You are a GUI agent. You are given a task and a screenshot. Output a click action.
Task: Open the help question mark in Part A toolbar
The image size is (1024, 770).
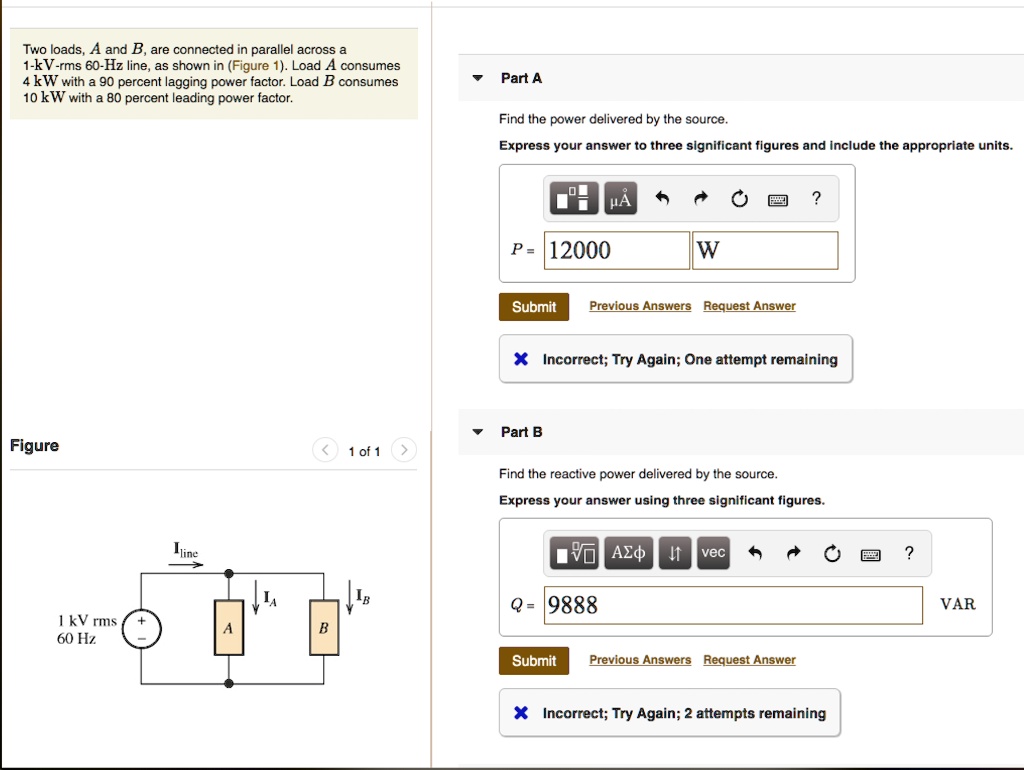pyautogui.click(x=816, y=198)
